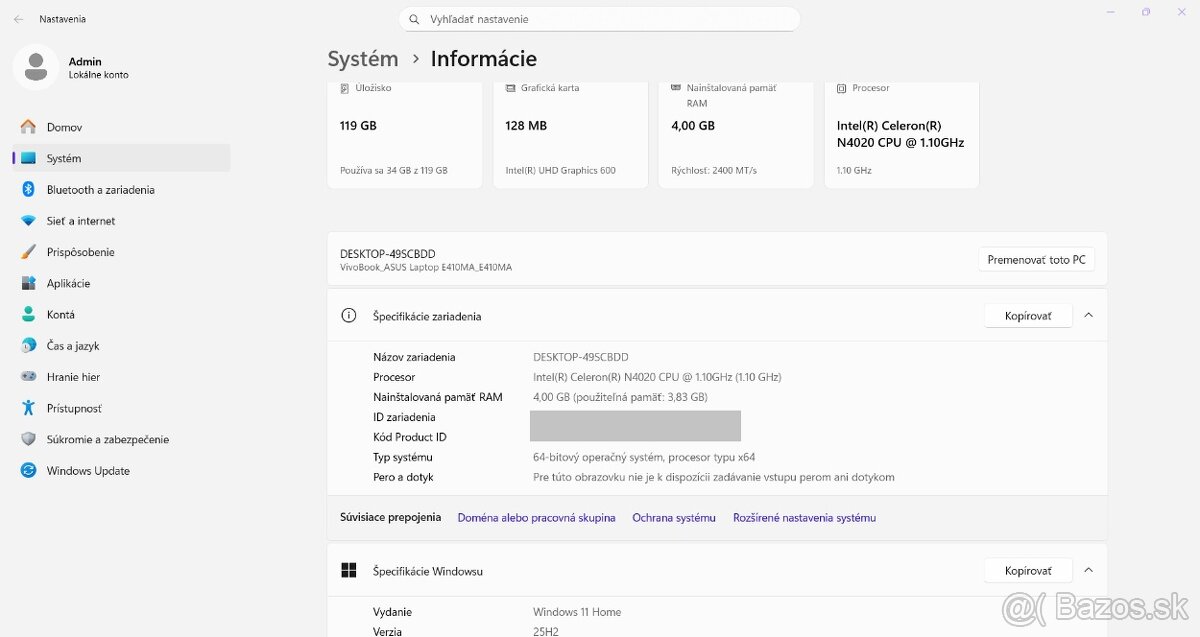Open the Úložisko storage card

pyautogui.click(x=404, y=130)
